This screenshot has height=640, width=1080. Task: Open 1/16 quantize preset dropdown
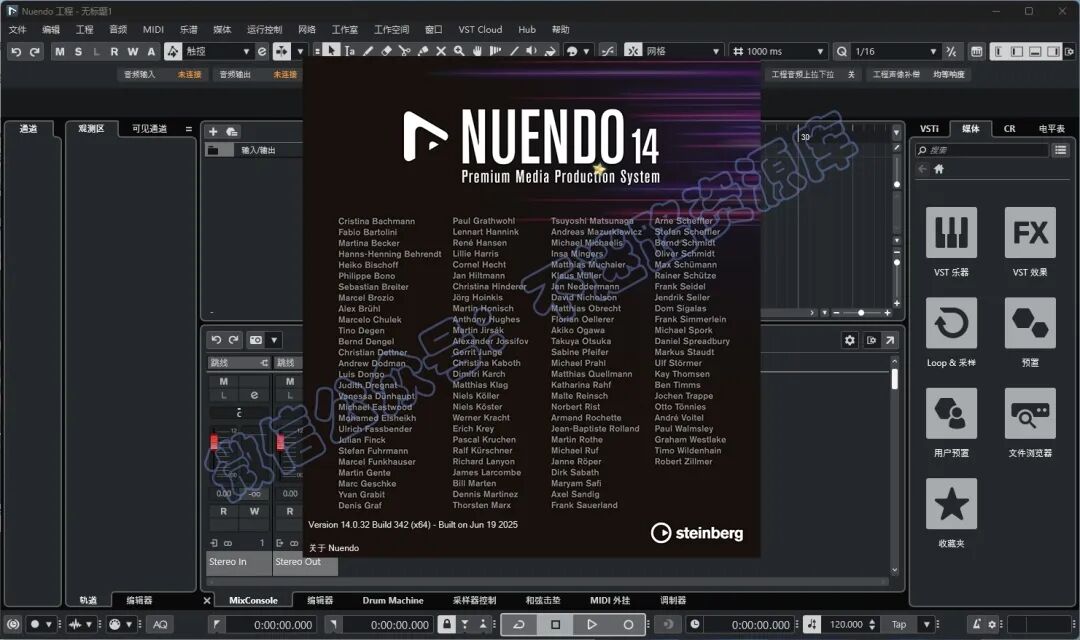click(895, 51)
